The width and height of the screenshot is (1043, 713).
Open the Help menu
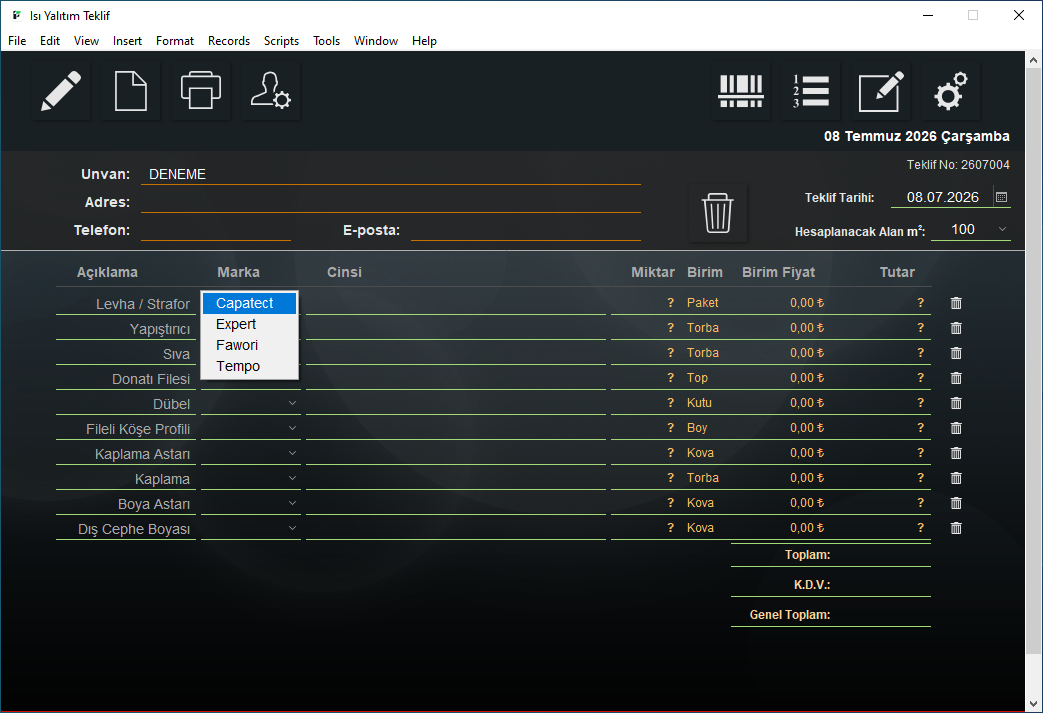[424, 41]
